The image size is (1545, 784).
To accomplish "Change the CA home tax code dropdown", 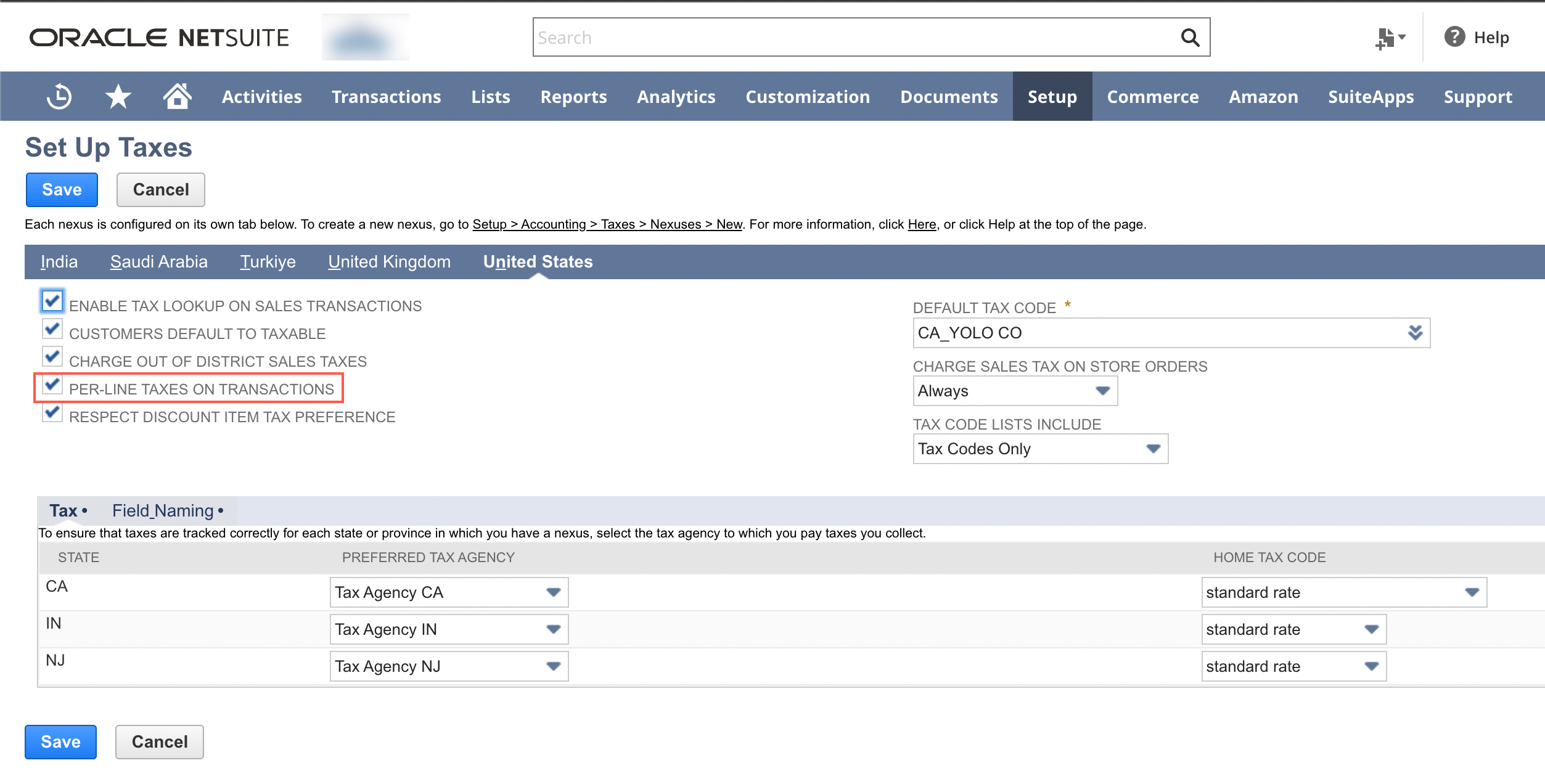I will click(x=1471, y=592).
